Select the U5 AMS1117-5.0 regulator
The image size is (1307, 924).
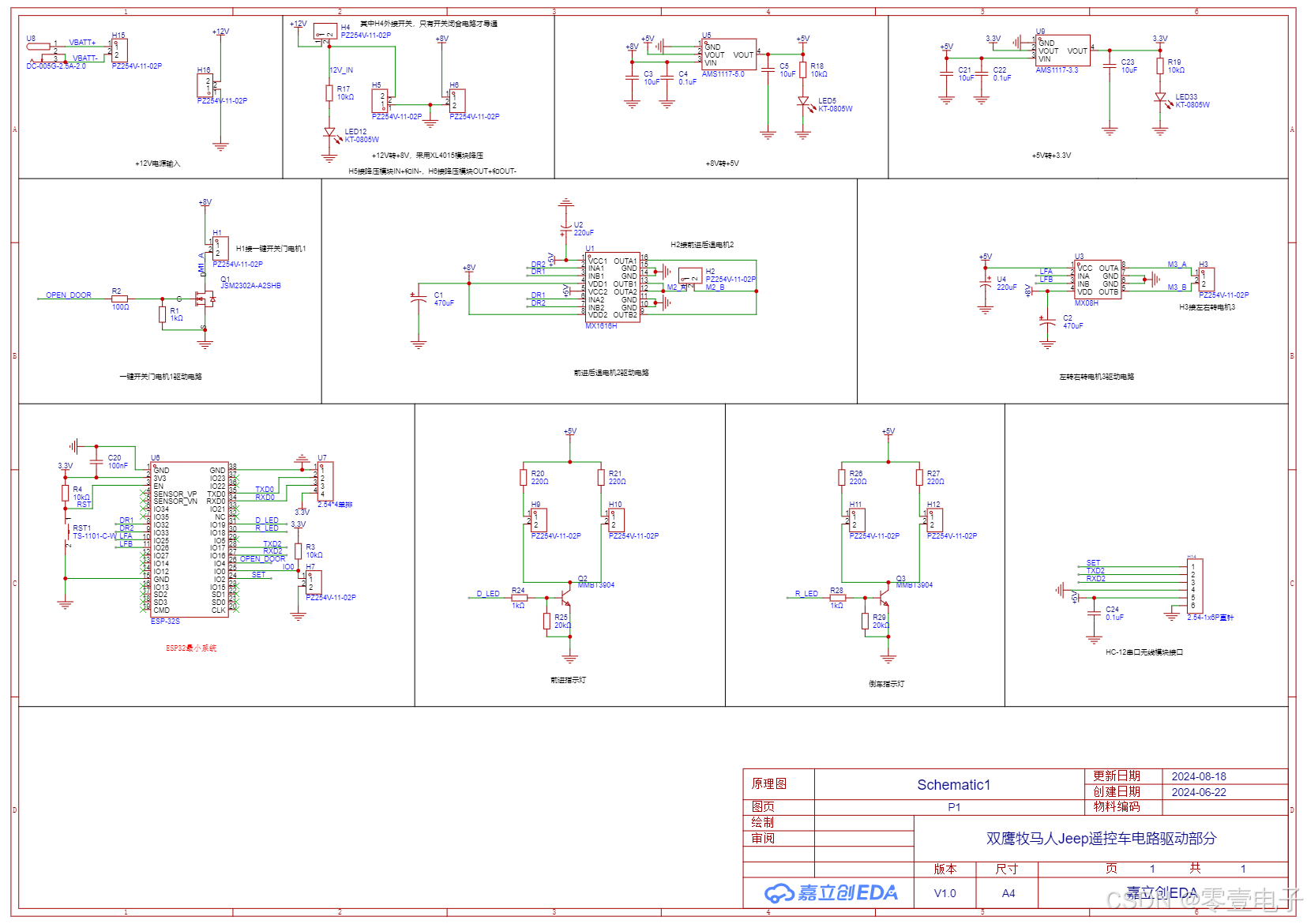tap(729, 54)
